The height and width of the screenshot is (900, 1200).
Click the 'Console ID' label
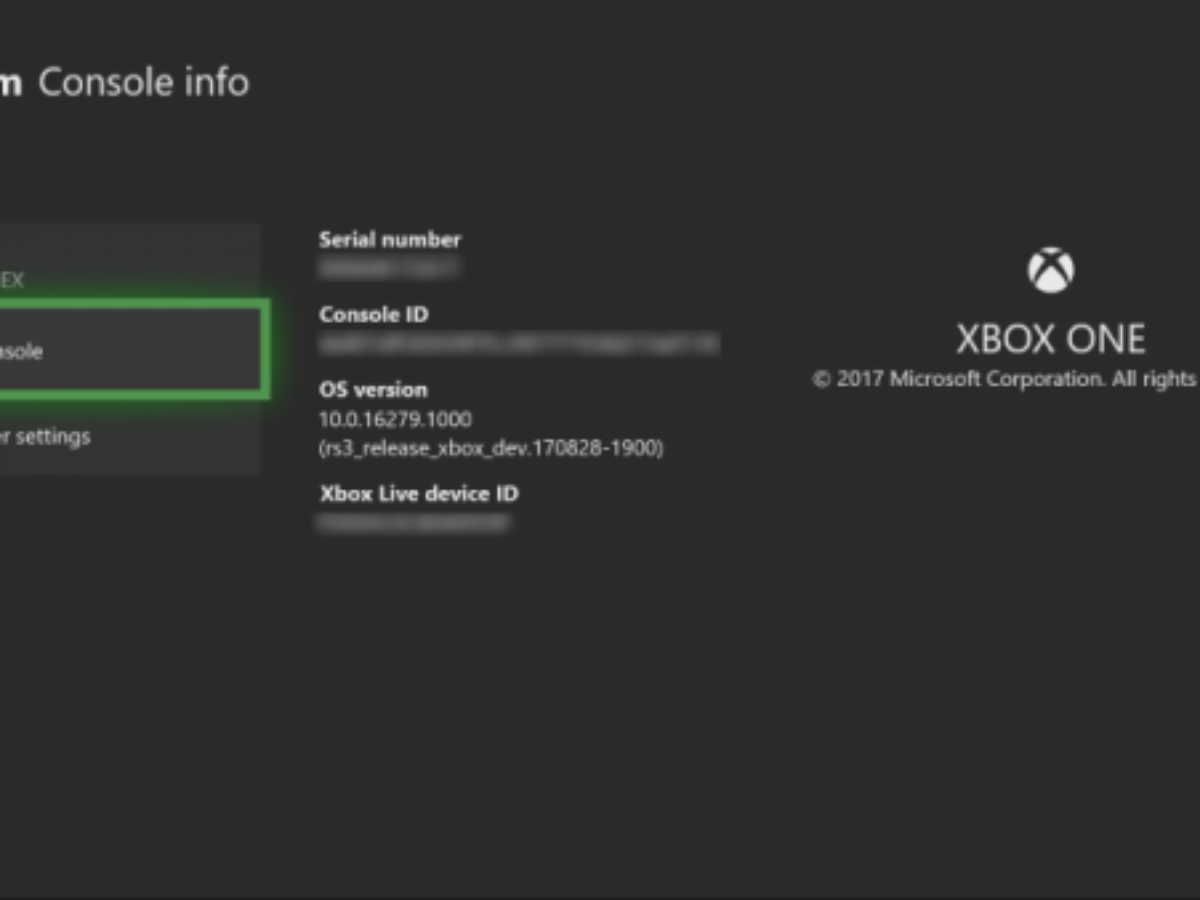373,315
